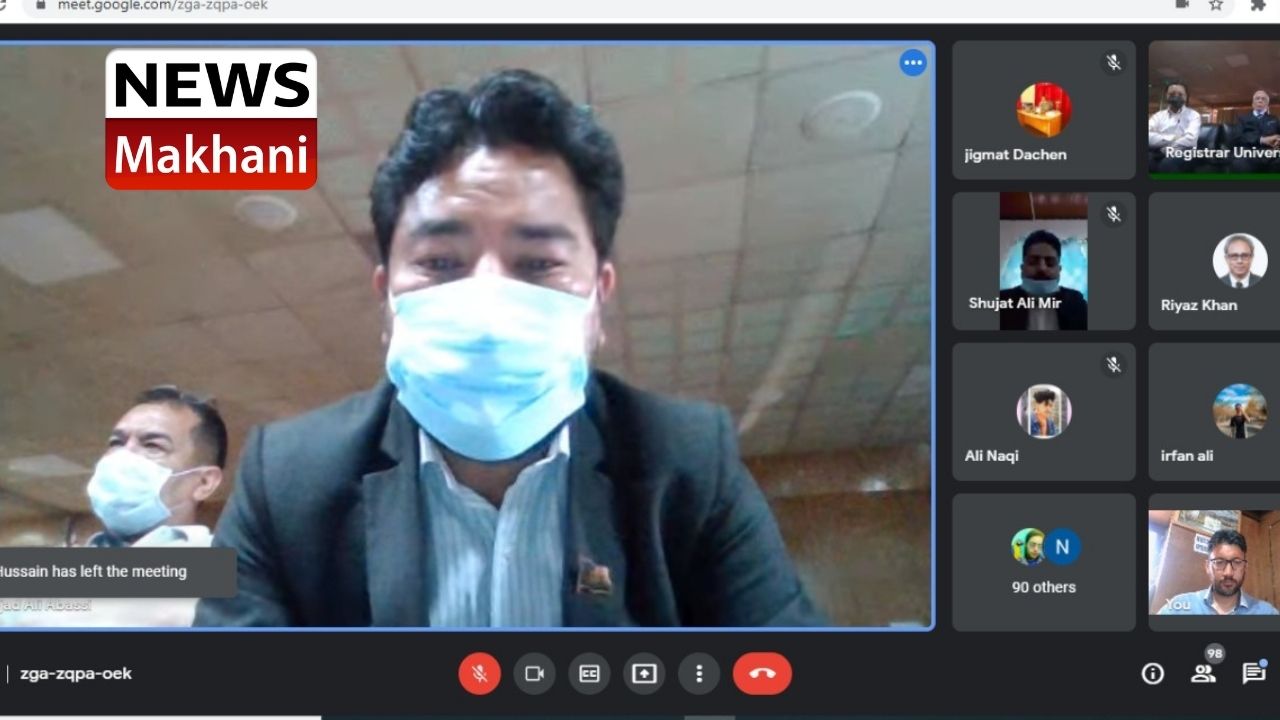The width and height of the screenshot is (1280, 720).
Task: Expand the 90 others participant tile
Action: coord(1043,562)
